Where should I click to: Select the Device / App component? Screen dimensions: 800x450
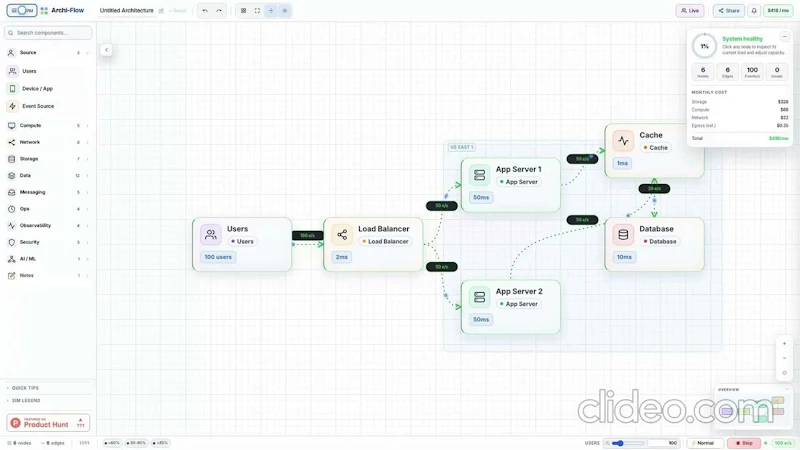pyautogui.click(x=48, y=88)
